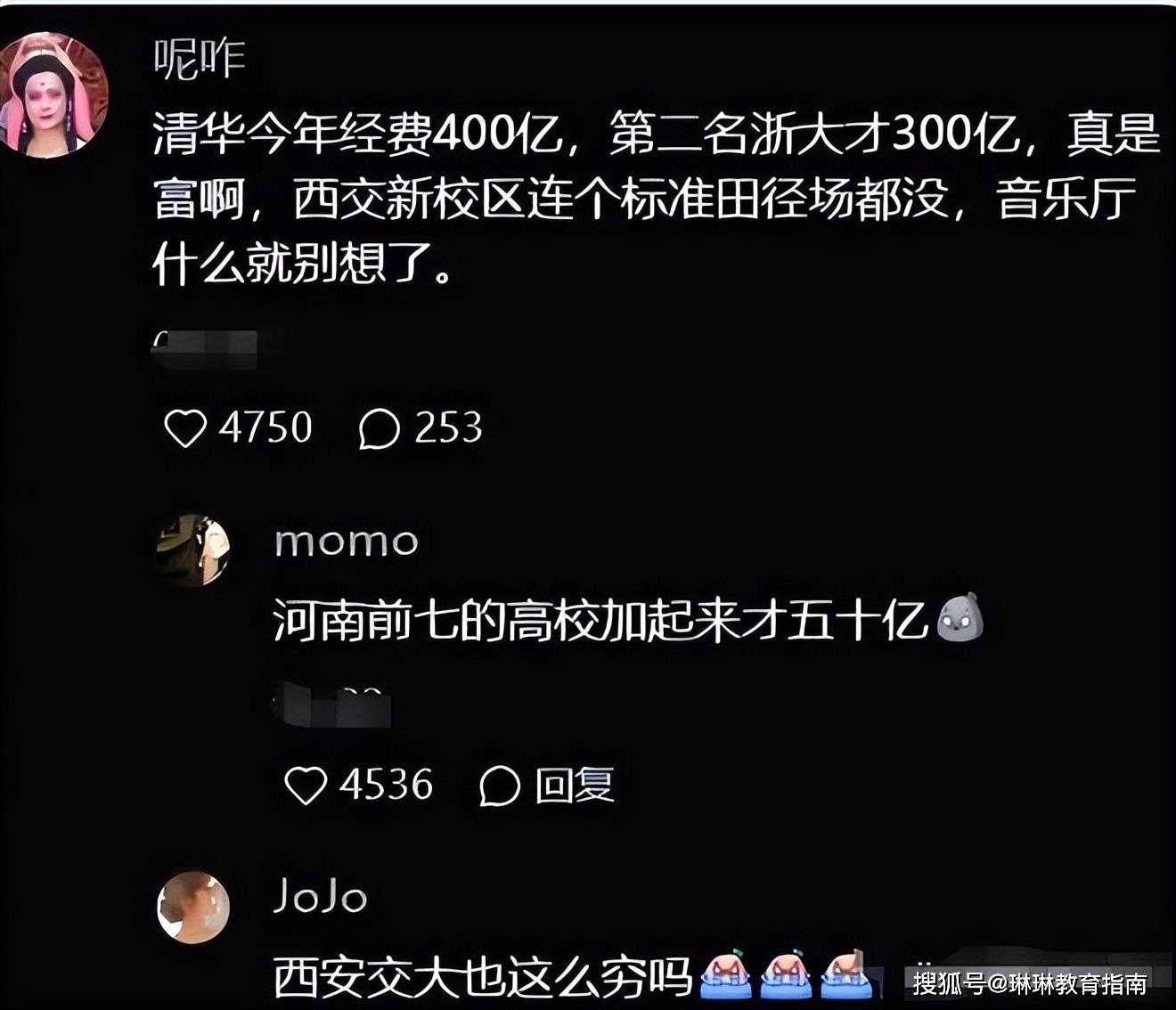Tap the 4750 like count
Screen dimensions: 1176x1010
tap(265, 428)
